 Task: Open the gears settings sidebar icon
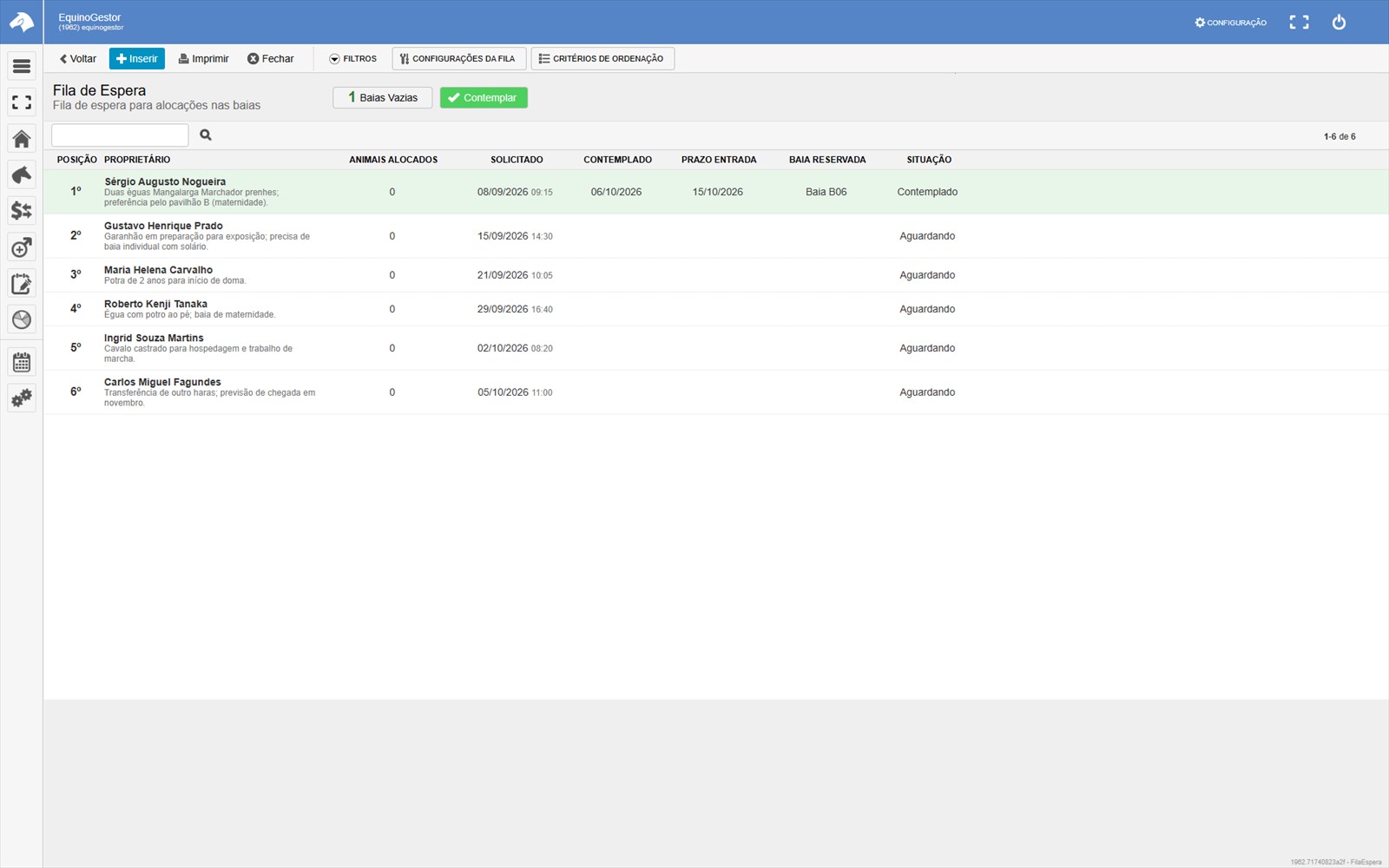coord(22,398)
